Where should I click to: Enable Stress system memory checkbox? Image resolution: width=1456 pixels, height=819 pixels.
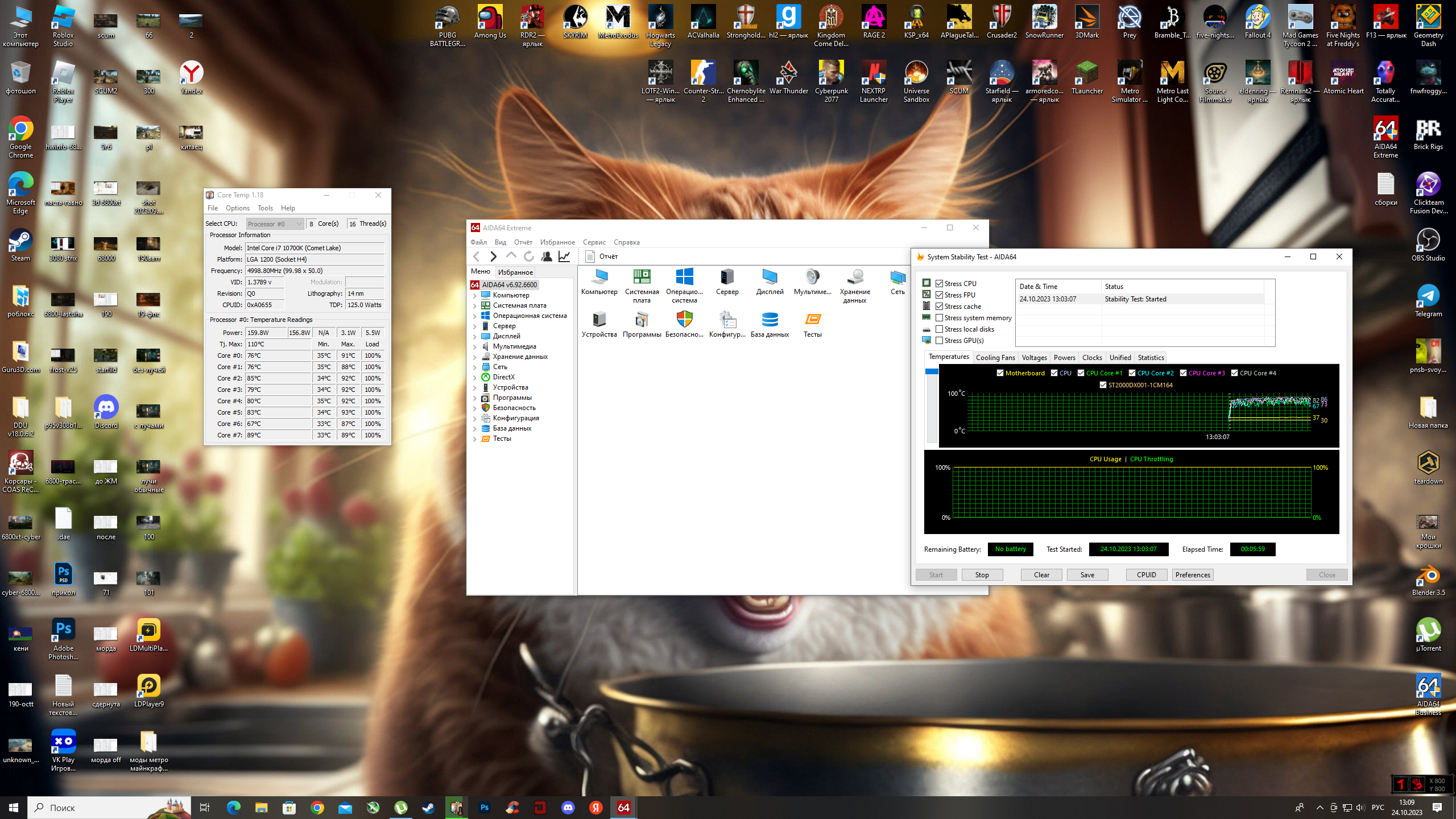point(940,318)
